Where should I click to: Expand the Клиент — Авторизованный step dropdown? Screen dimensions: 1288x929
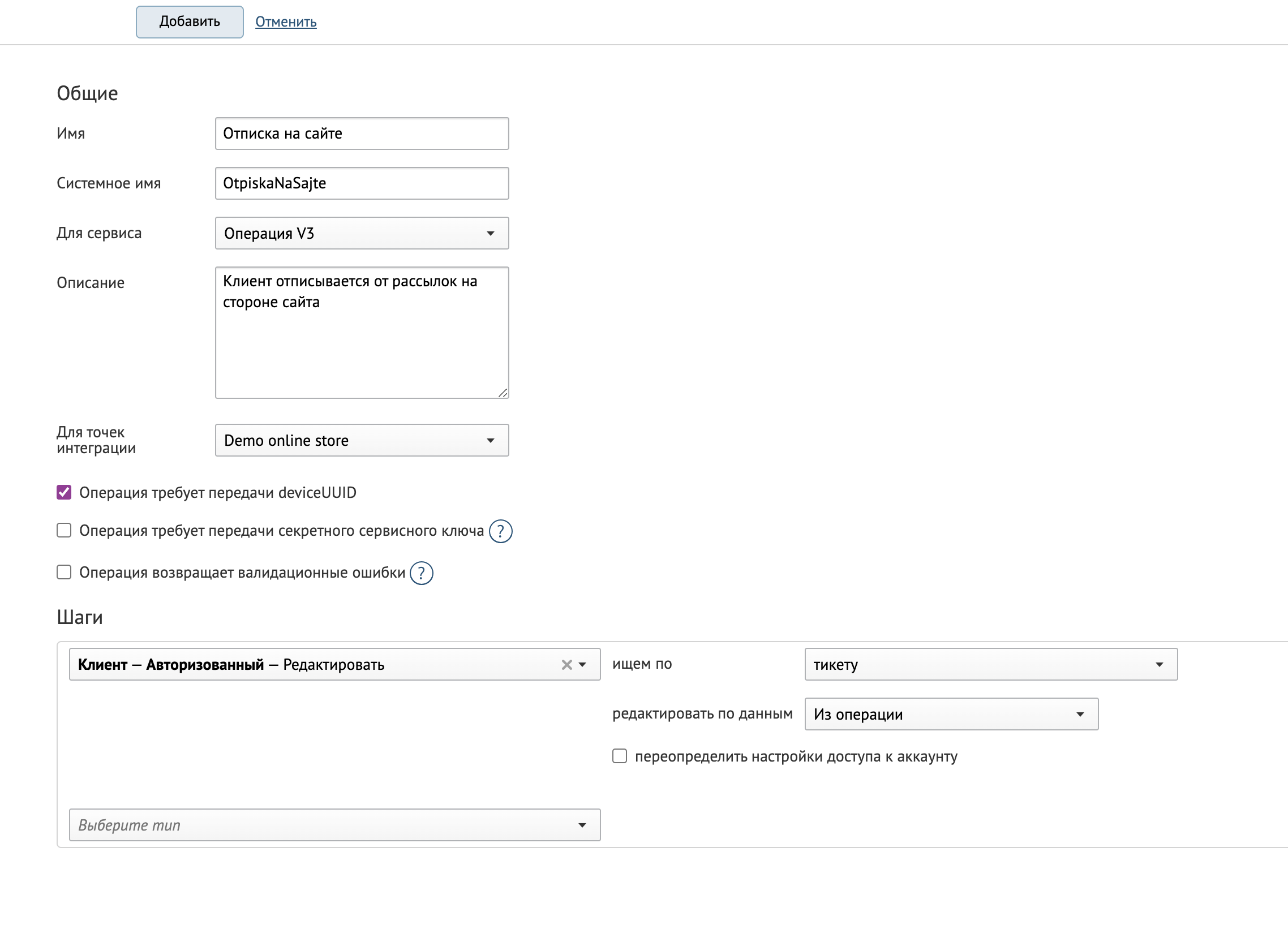pyautogui.click(x=582, y=665)
